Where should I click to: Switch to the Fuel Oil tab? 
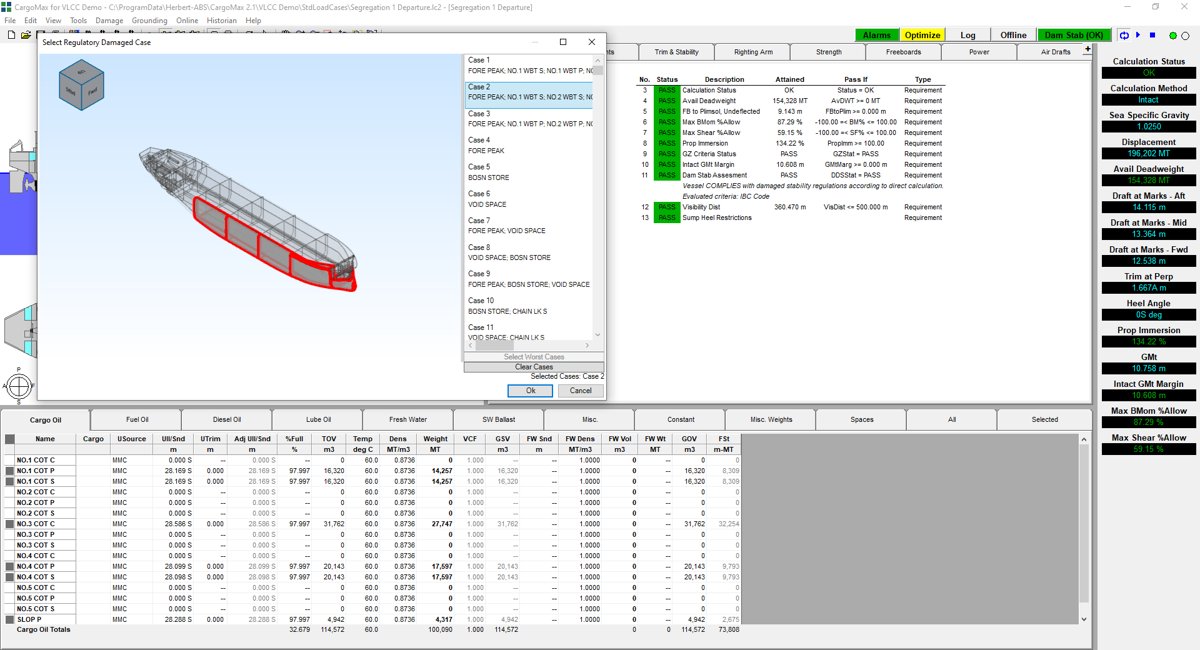point(136,419)
